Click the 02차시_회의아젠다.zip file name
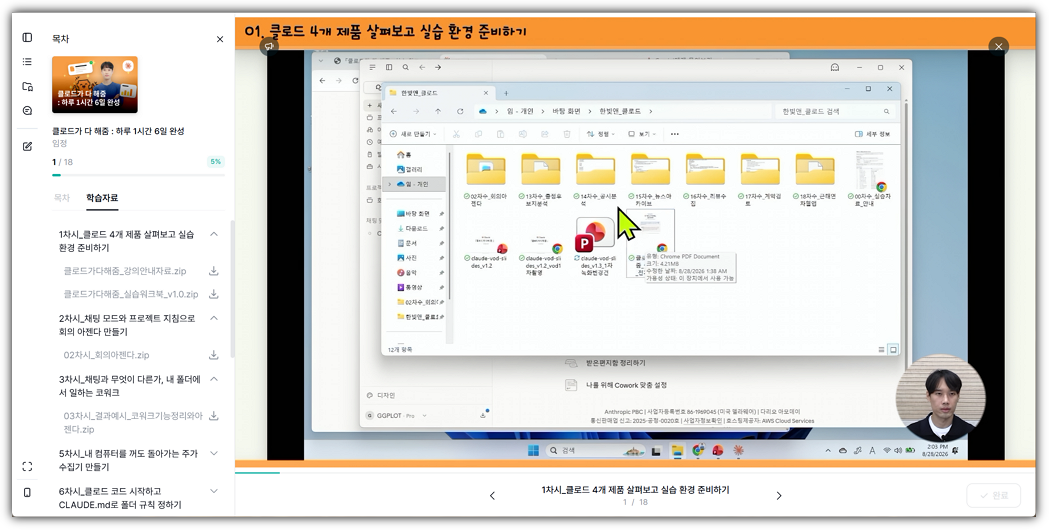The height and width of the screenshot is (530, 1049). coord(106,355)
